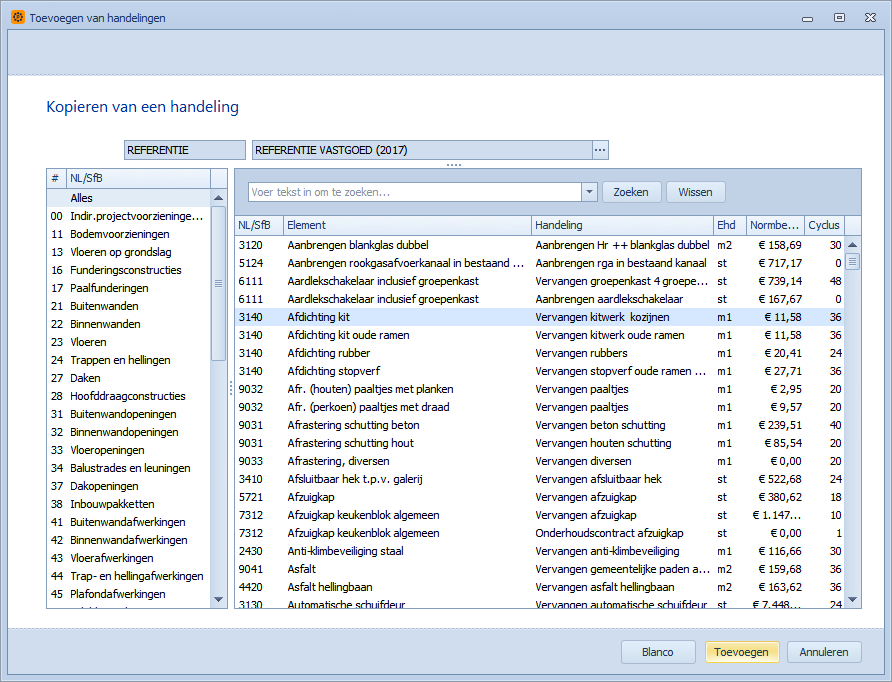This screenshot has width=892, height=682.
Task: Type in the search text field
Action: (x=414, y=192)
